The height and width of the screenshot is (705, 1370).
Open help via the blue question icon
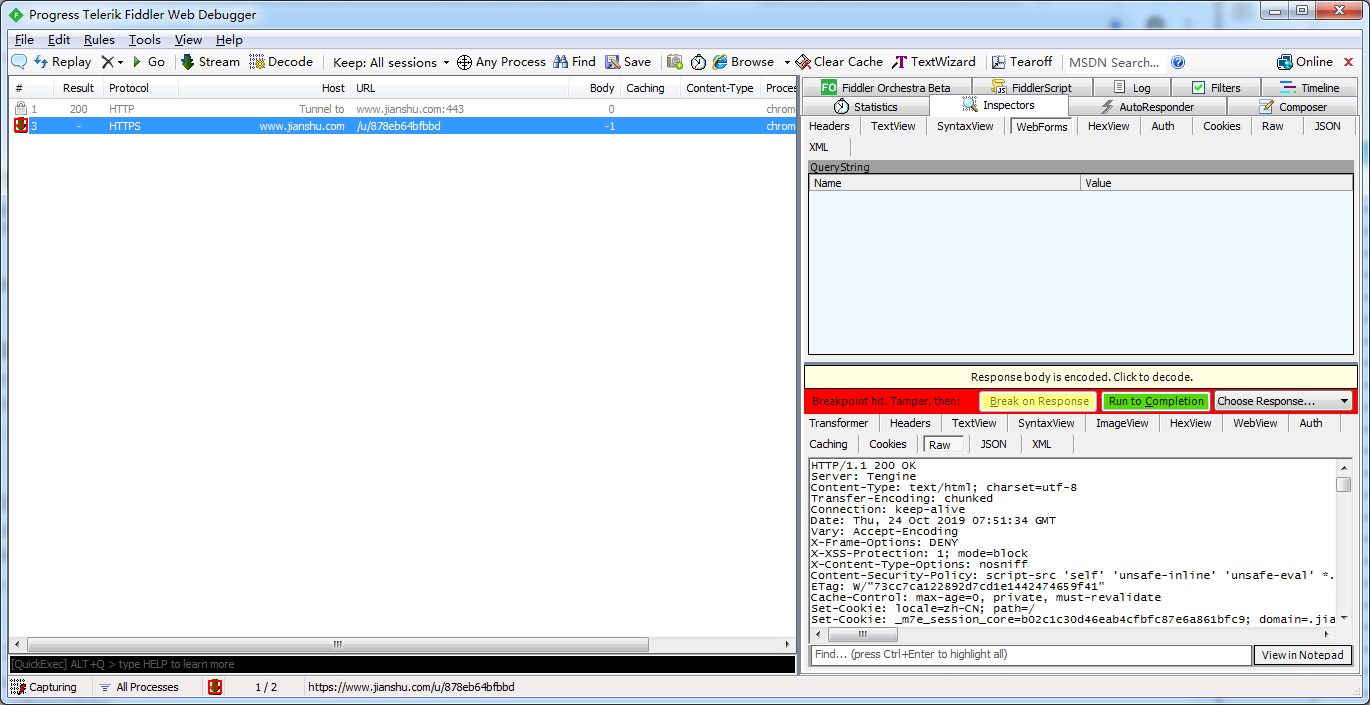click(1178, 62)
